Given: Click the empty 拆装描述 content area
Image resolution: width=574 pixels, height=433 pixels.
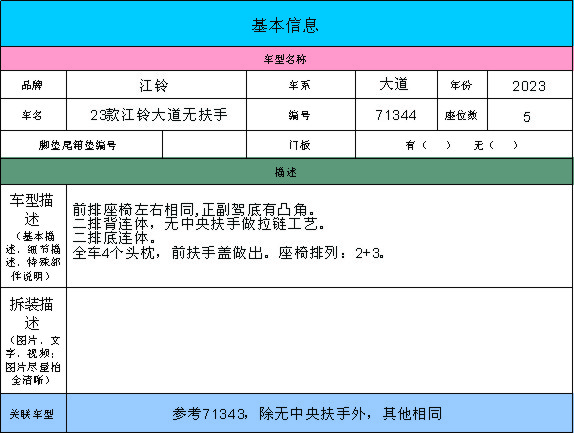Looking at the screenshot, I should 320,340.
